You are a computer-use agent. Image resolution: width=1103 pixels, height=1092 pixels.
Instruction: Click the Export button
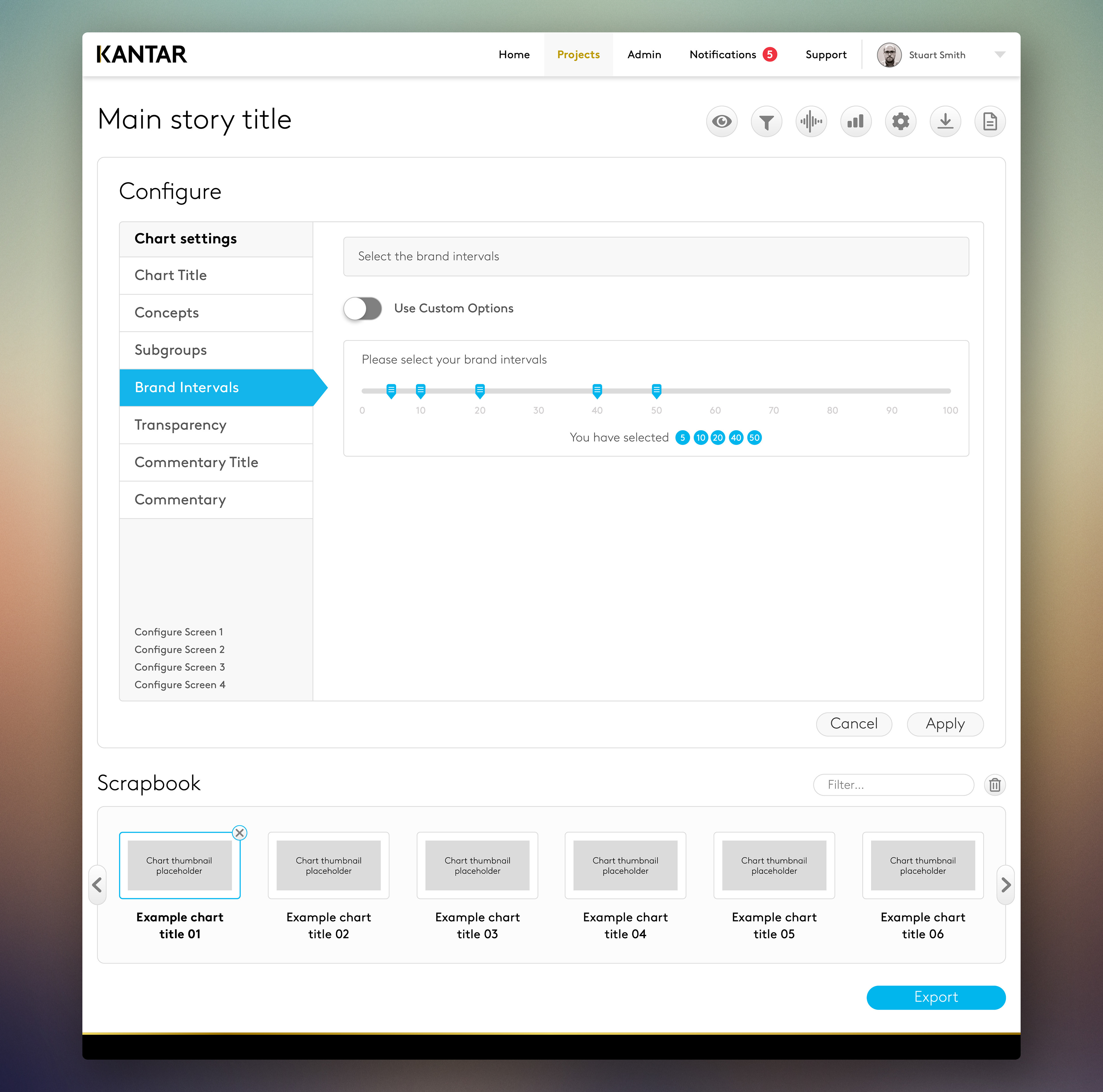[x=936, y=997]
